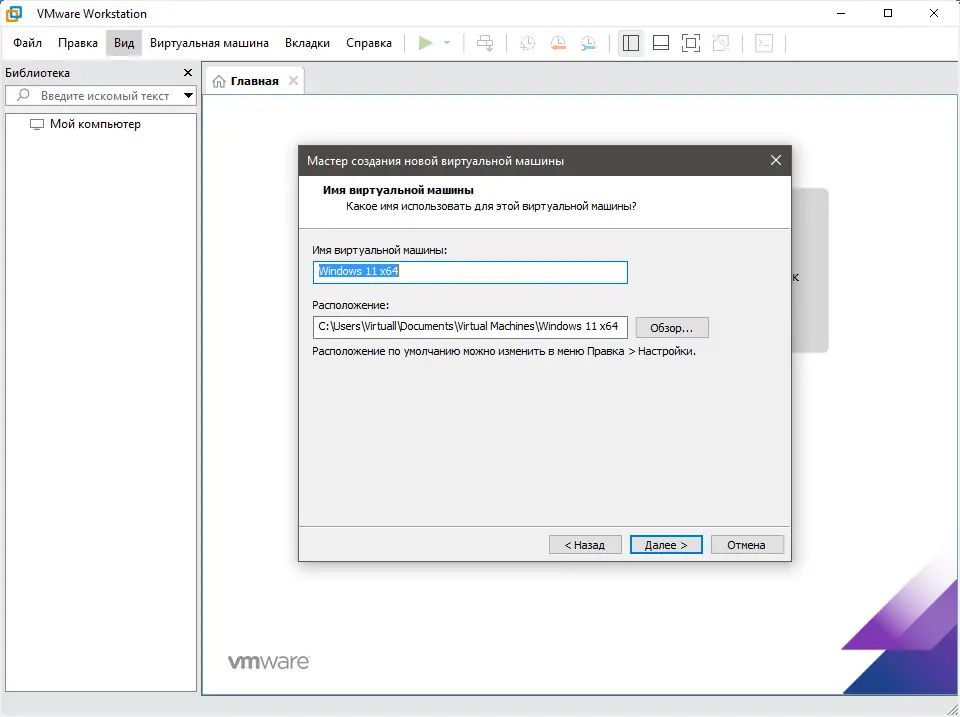Click the take snapshot clock icon
The image size is (960, 717).
[x=527, y=43]
